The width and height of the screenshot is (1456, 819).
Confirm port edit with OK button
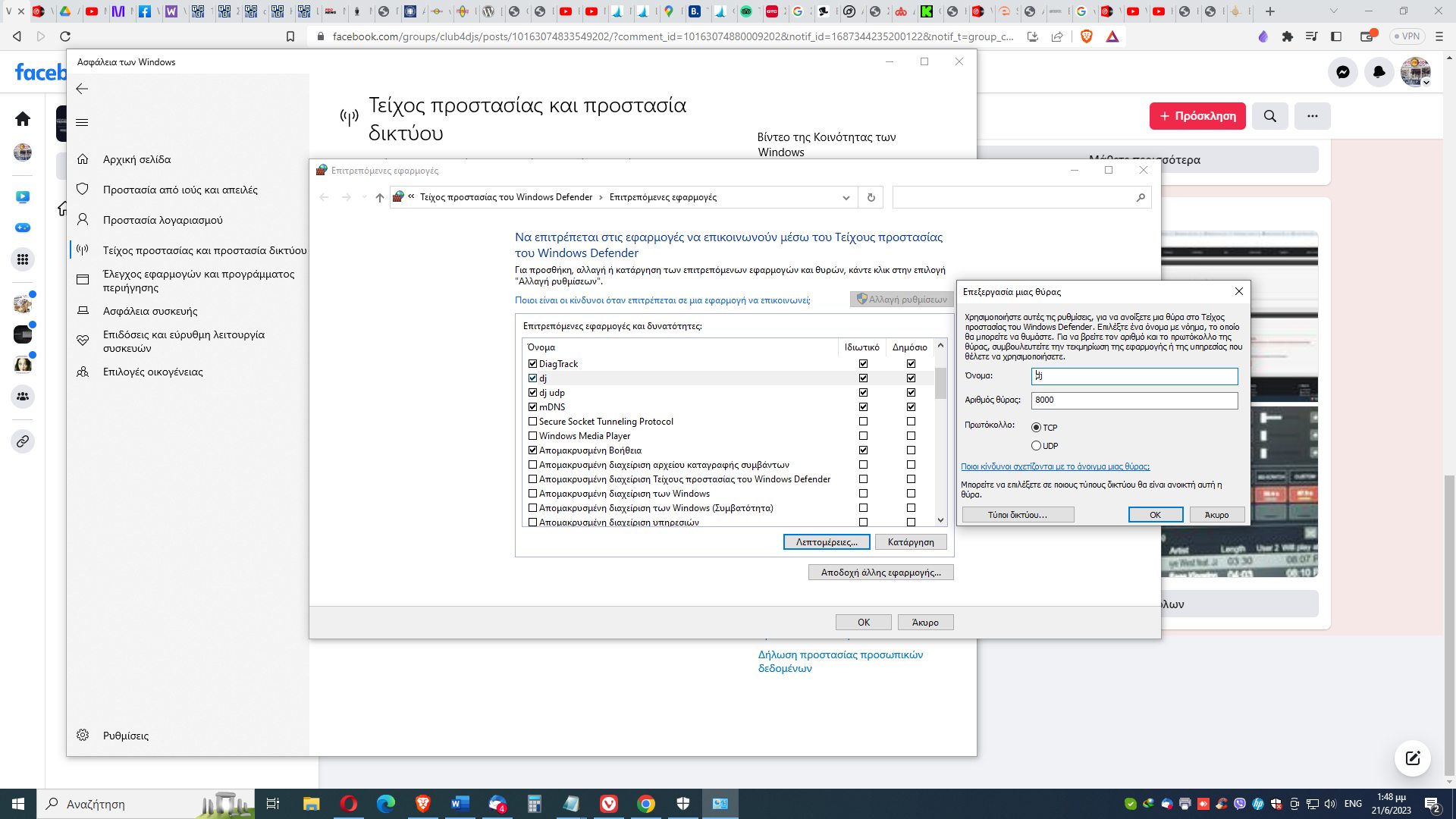(x=1155, y=515)
